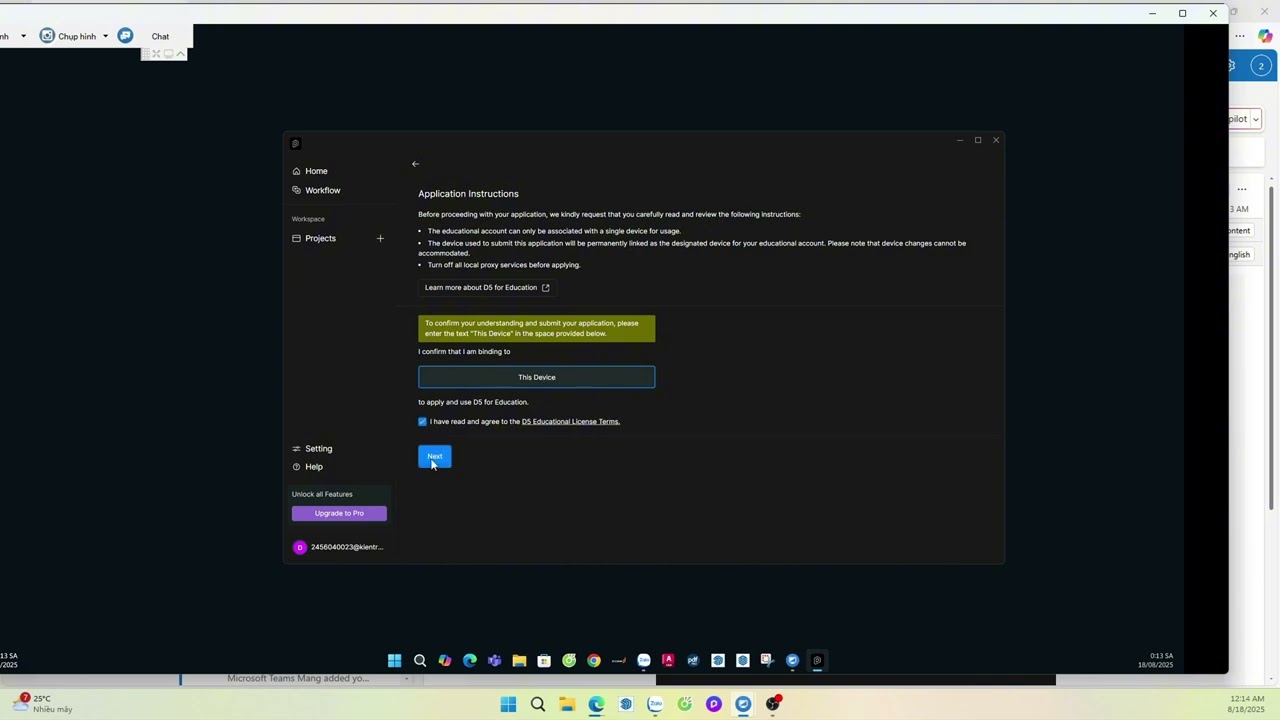
Task: Click the Upgrade to Pro button
Action: pyautogui.click(x=339, y=513)
